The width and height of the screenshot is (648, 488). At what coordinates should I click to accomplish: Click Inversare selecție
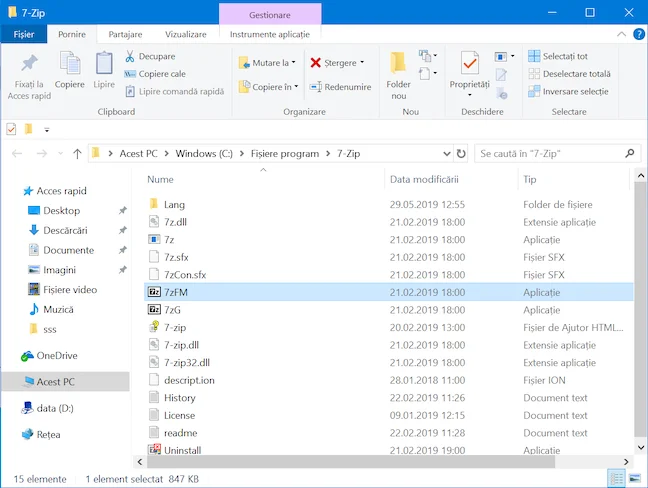[568, 91]
